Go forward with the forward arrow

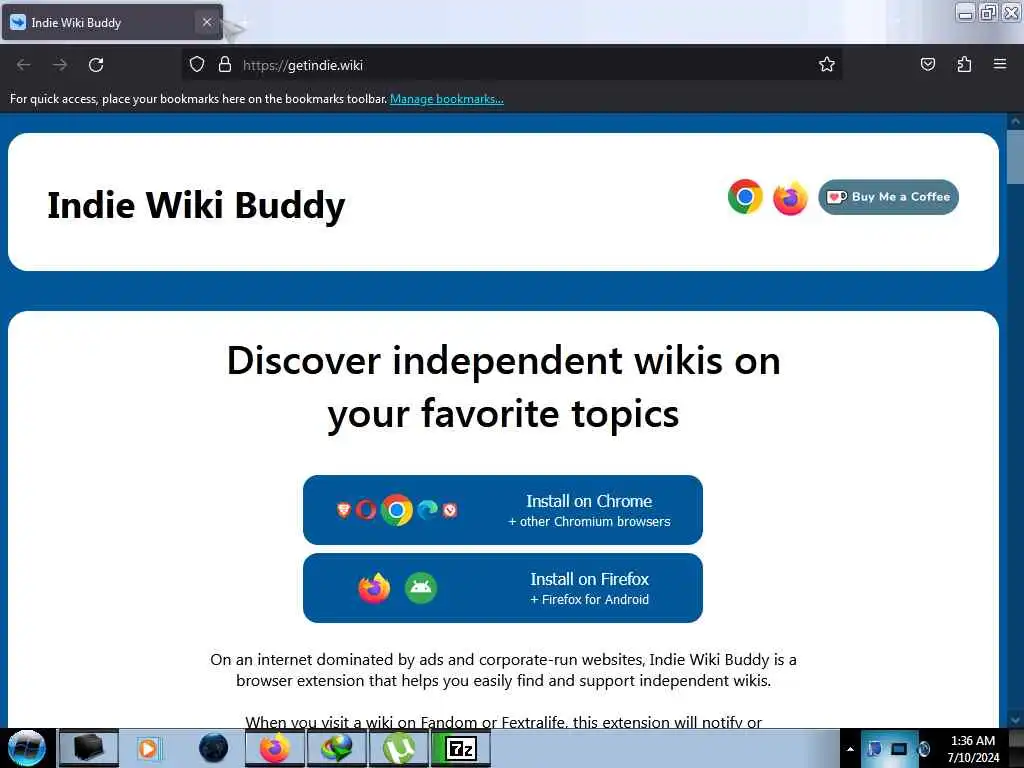(x=60, y=65)
